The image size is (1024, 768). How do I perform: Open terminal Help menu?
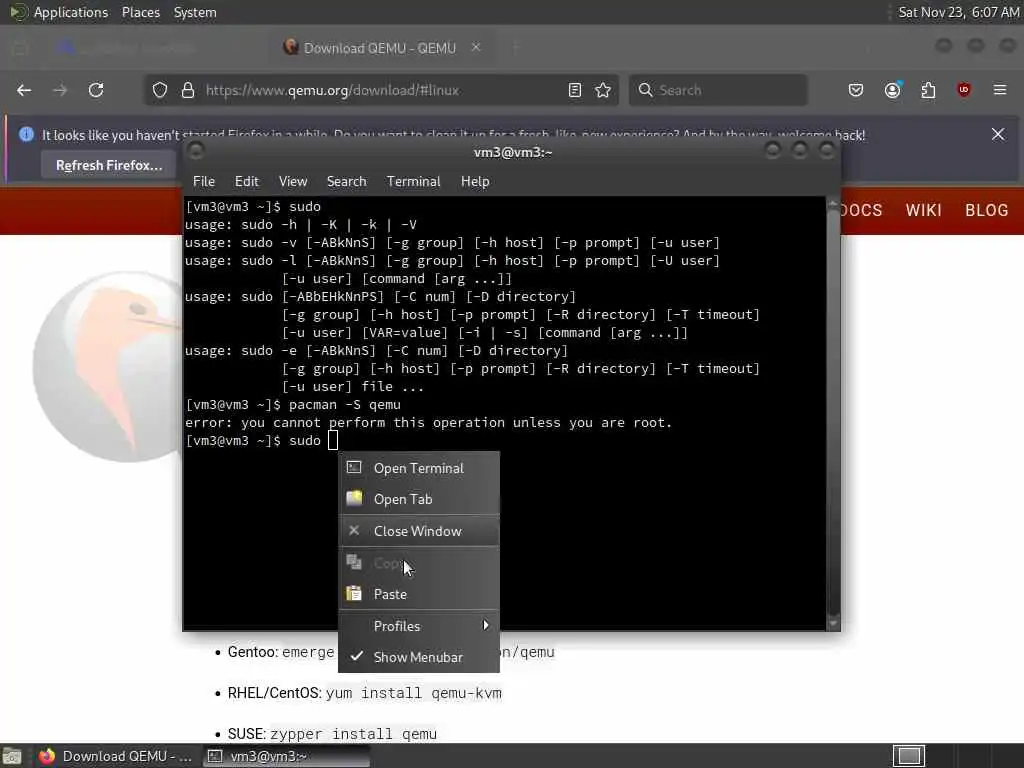click(475, 182)
